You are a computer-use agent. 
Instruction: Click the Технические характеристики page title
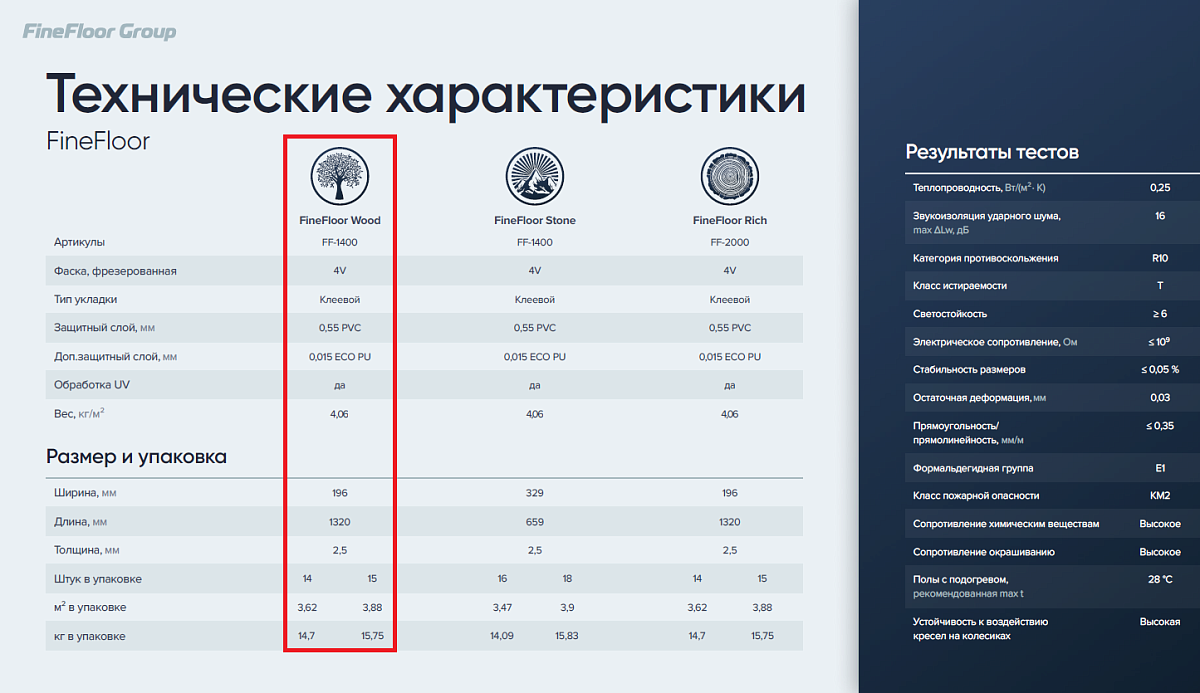(x=425, y=94)
